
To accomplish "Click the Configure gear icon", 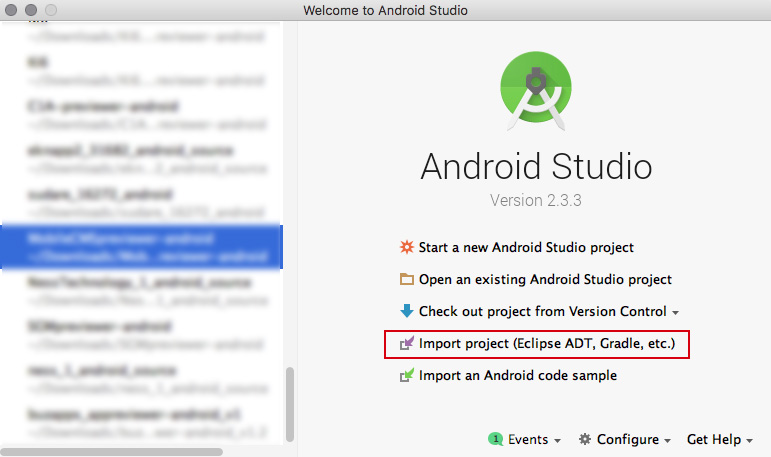I will 584,439.
